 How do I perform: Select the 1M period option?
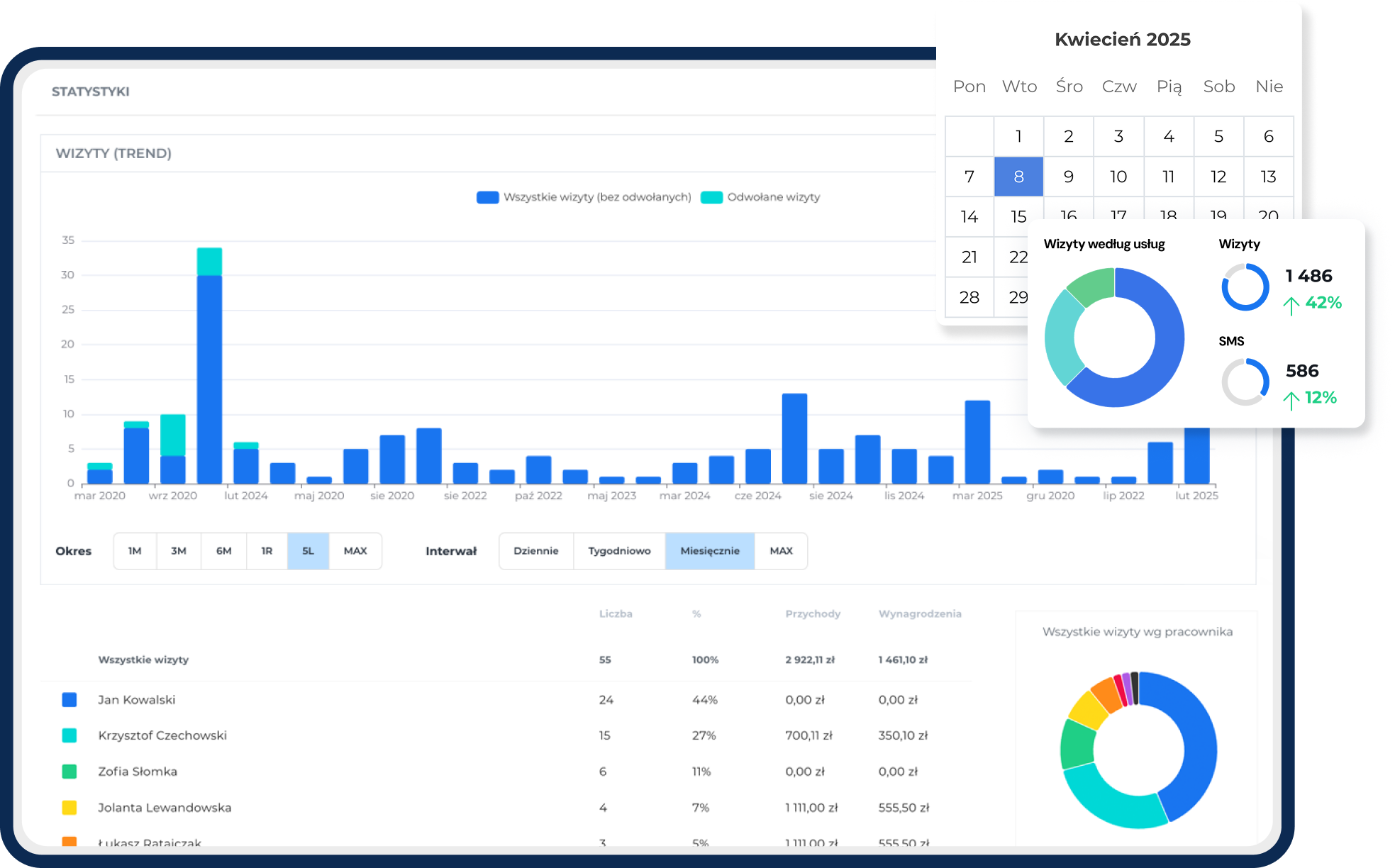click(135, 551)
